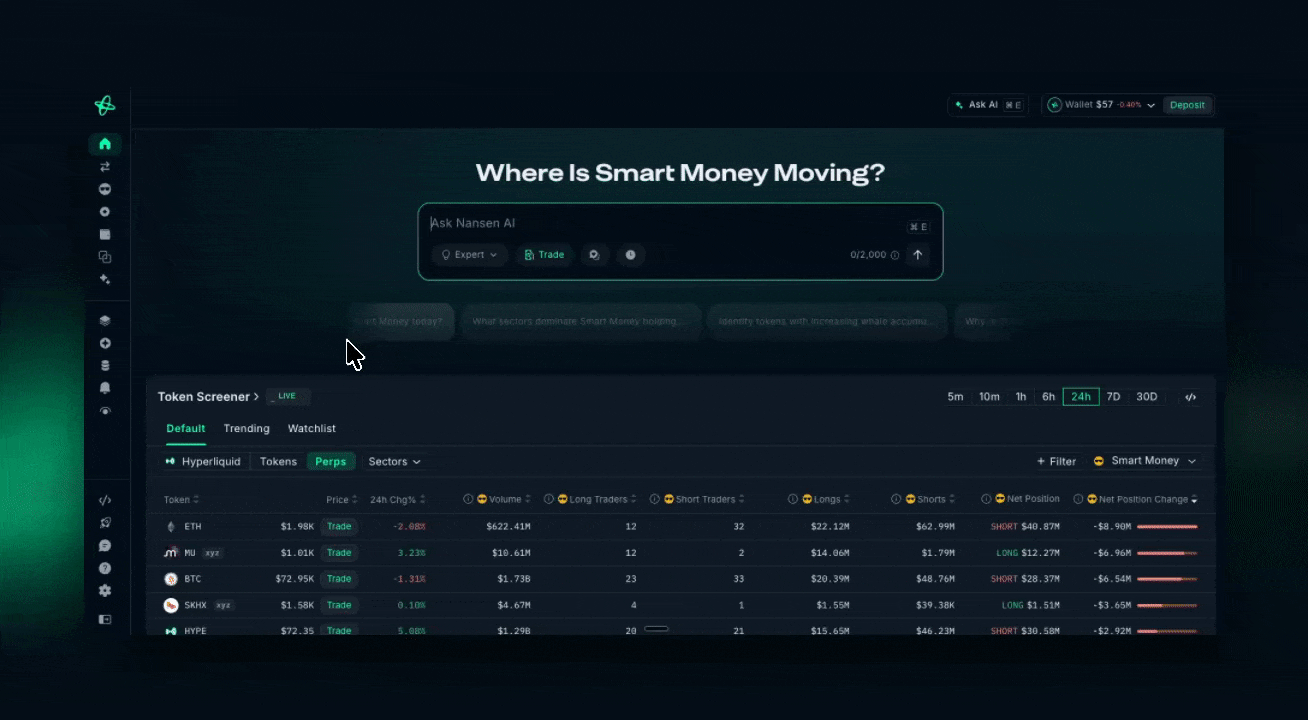Open the Home page from the sidebar
This screenshot has width=1308, height=720.
[105, 144]
